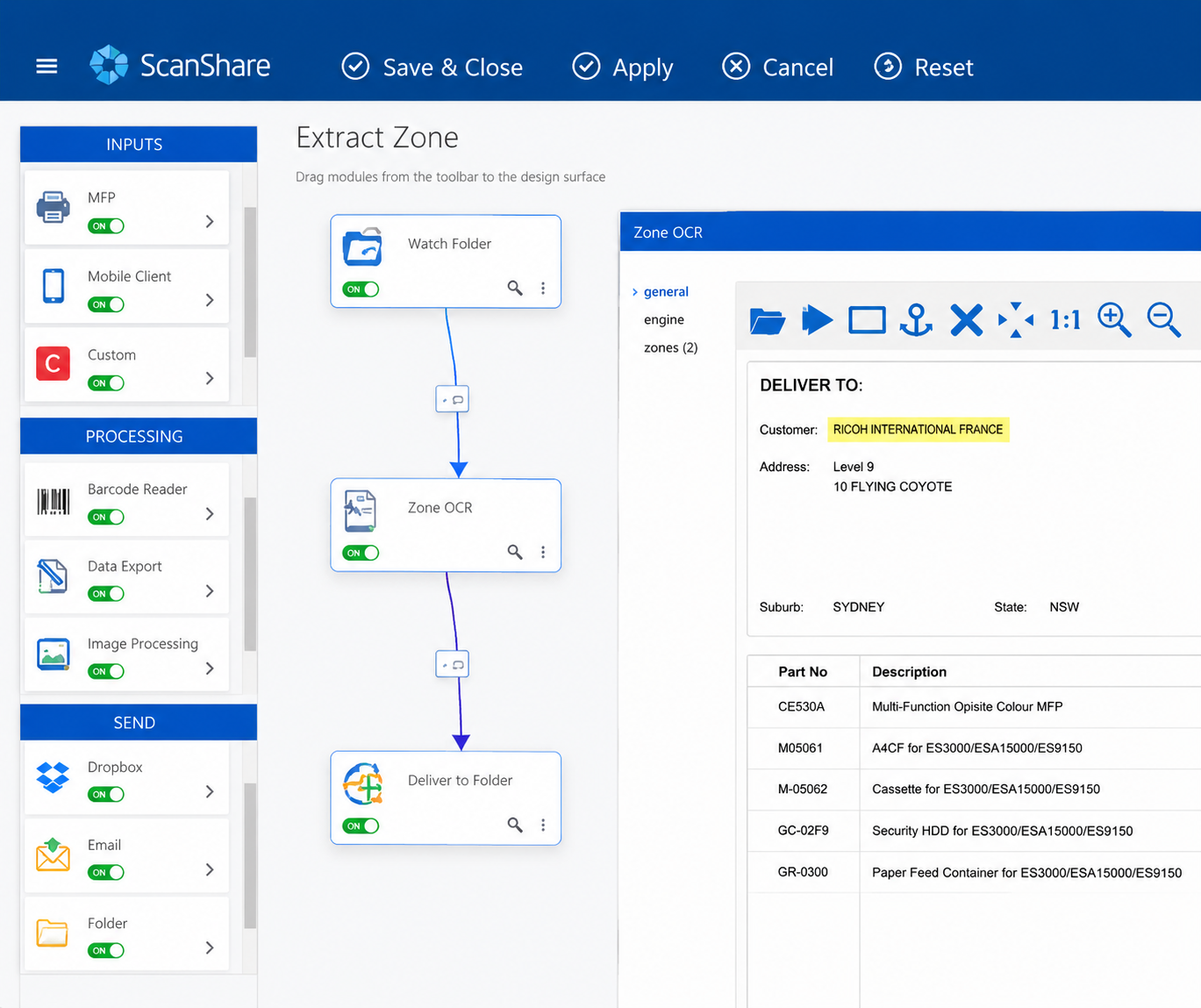Click the fit-to-window arrows icon
1201x1008 pixels.
pyautogui.click(x=1016, y=320)
